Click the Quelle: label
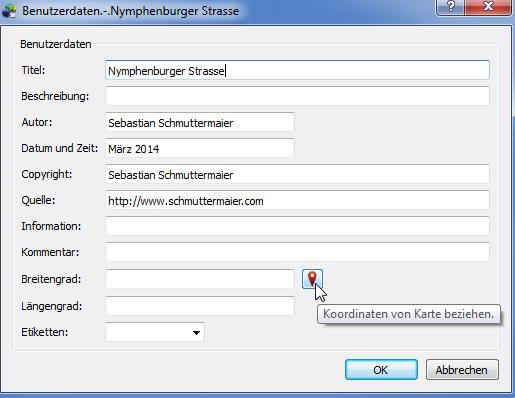The width and height of the screenshot is (515, 398). 38,200
